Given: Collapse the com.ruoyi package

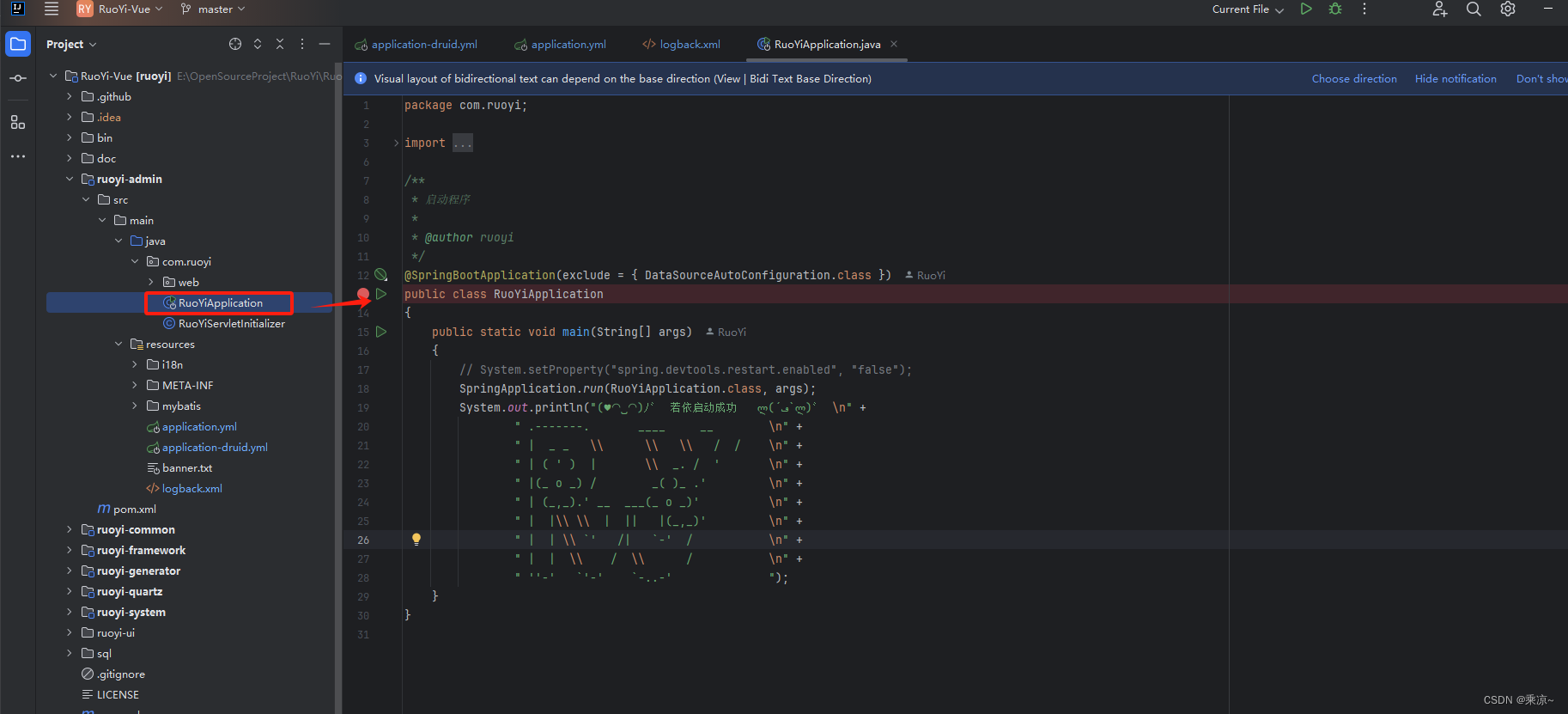Looking at the screenshot, I should (x=135, y=261).
